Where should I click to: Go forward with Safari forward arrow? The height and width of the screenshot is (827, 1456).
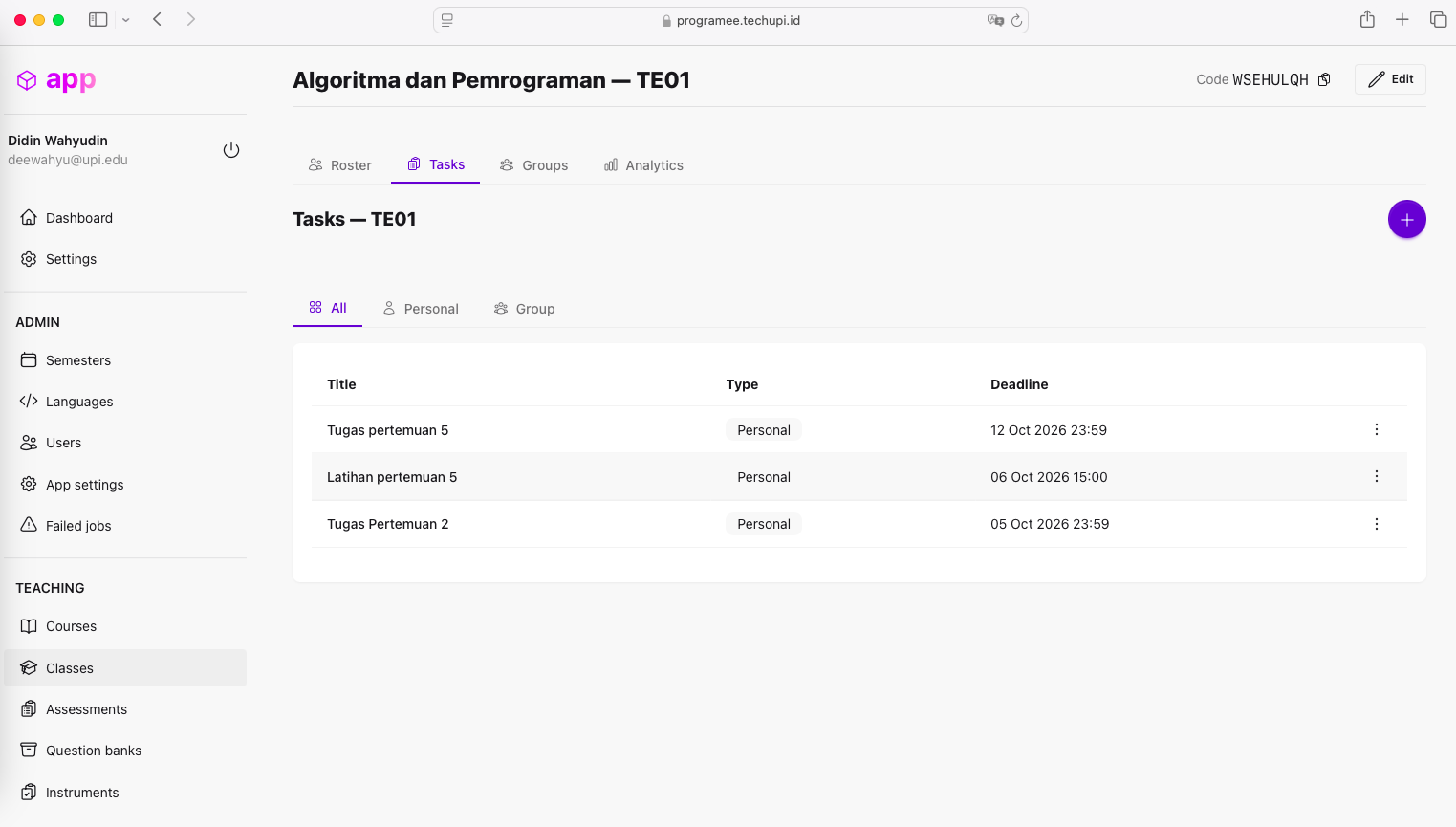click(191, 19)
